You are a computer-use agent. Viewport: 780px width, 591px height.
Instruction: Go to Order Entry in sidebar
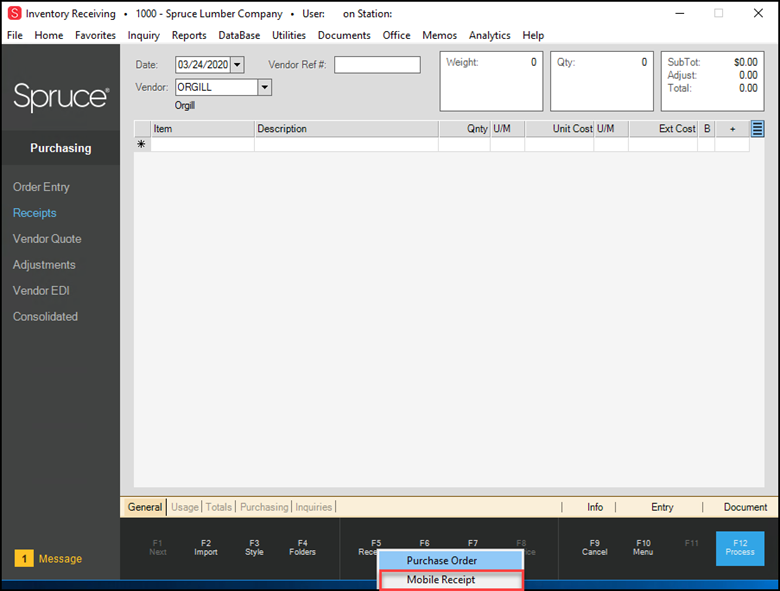pos(41,187)
